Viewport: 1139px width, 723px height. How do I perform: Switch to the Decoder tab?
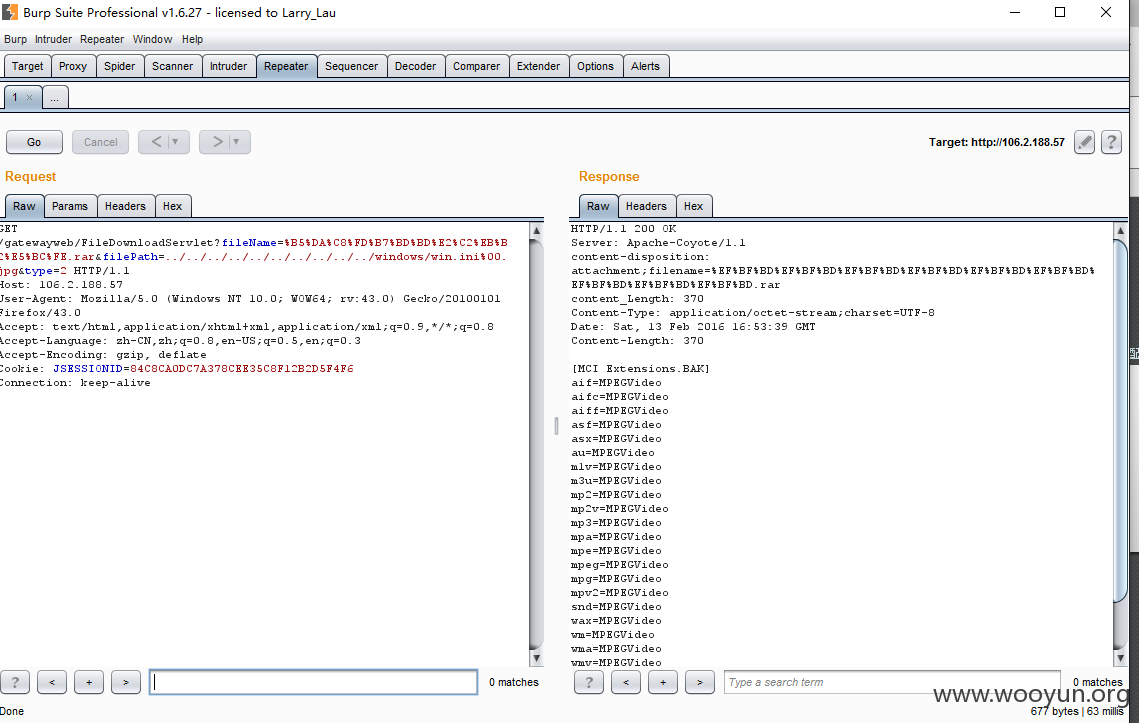point(416,66)
